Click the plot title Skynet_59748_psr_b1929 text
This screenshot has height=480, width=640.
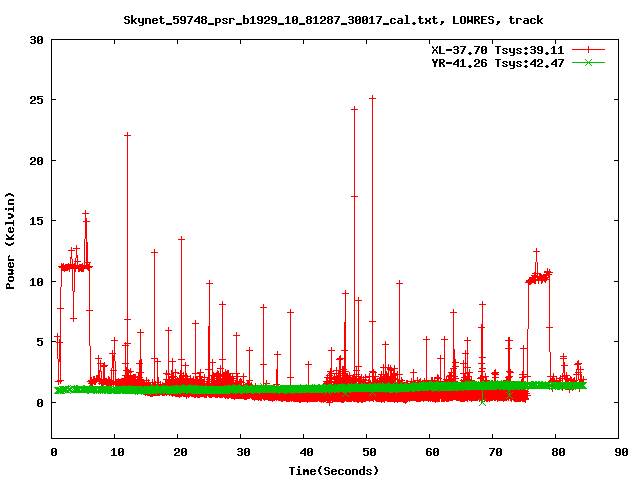point(333,20)
